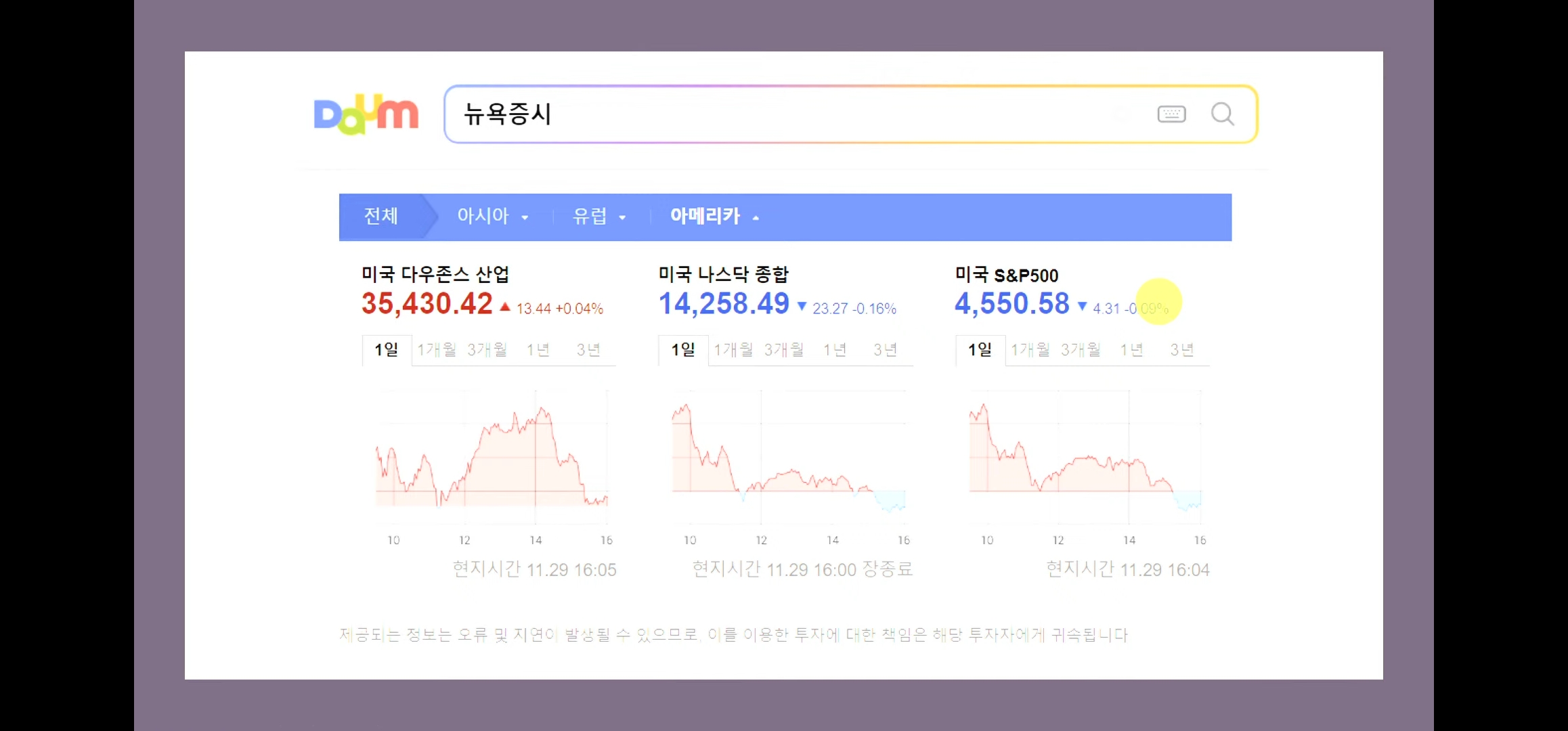Select 1개월 tab under 다우존스
Screen dimensions: 1568x731
pyautogui.click(x=437, y=350)
